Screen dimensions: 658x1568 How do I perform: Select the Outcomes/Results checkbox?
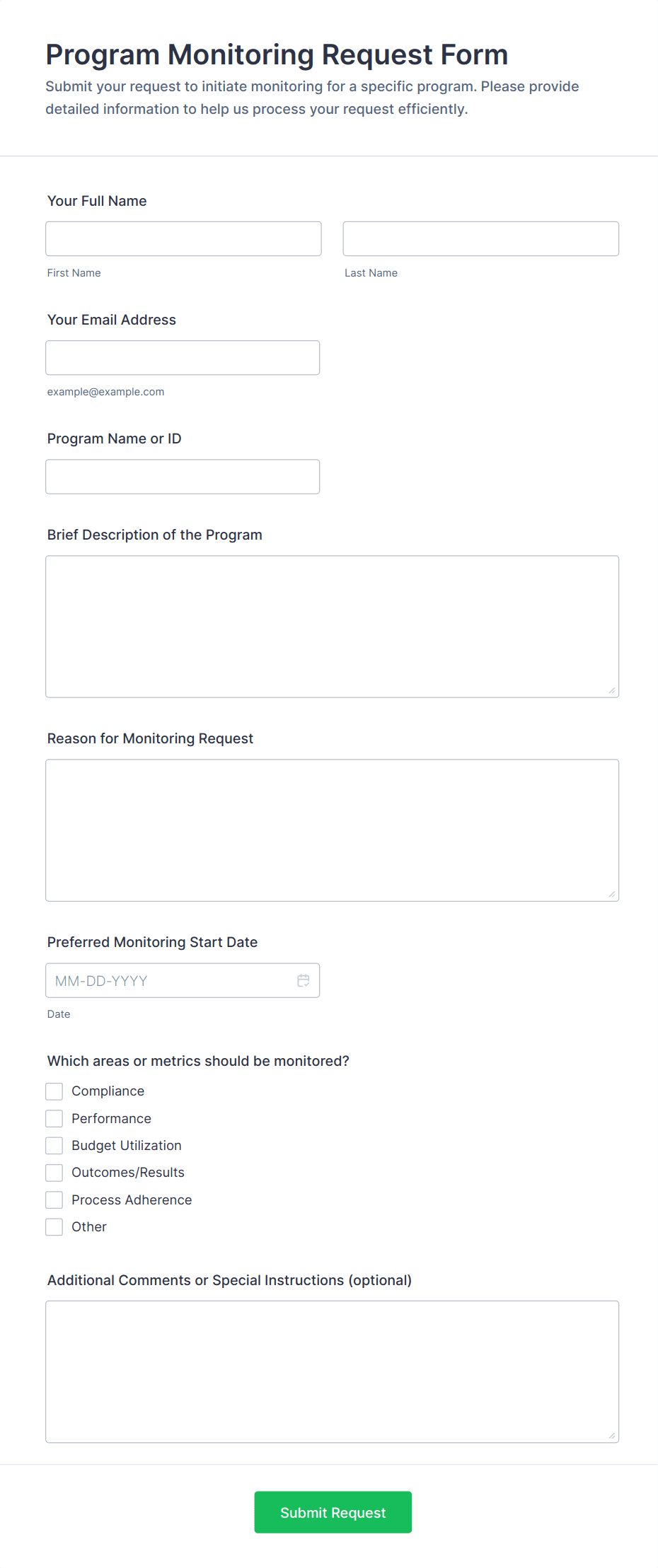click(54, 1173)
